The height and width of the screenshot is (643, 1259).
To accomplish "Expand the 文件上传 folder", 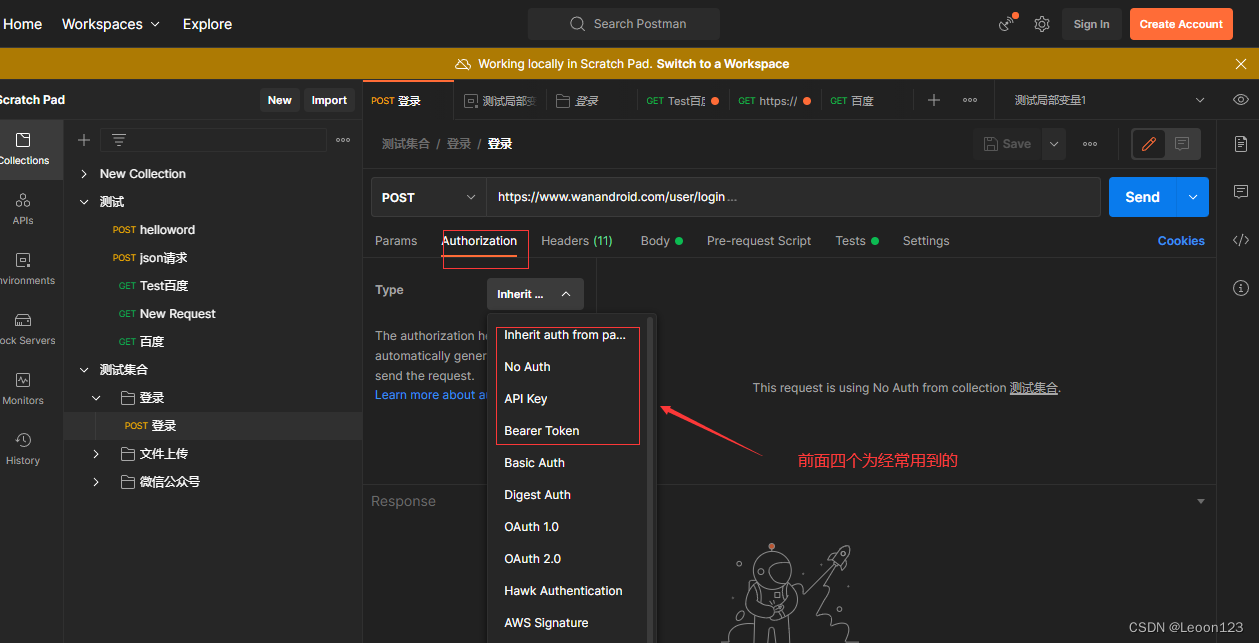I will tap(96, 454).
